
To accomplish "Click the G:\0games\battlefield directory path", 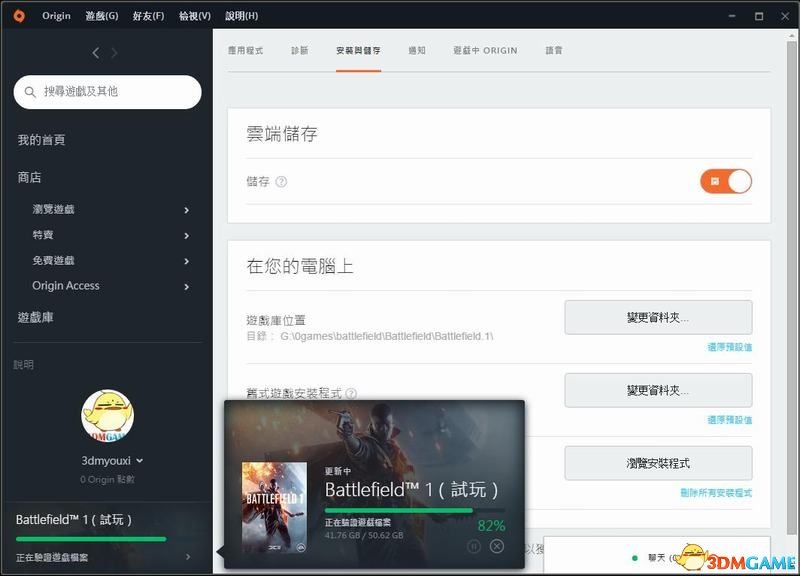I will tap(387, 336).
